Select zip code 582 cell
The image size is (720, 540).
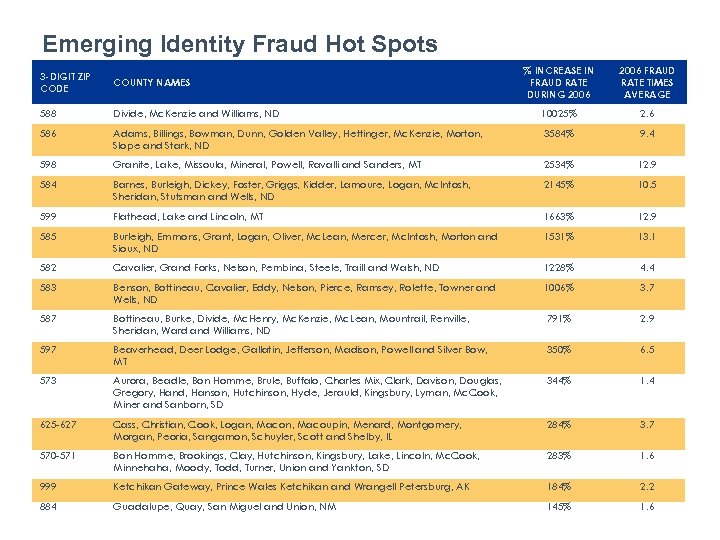coord(49,268)
